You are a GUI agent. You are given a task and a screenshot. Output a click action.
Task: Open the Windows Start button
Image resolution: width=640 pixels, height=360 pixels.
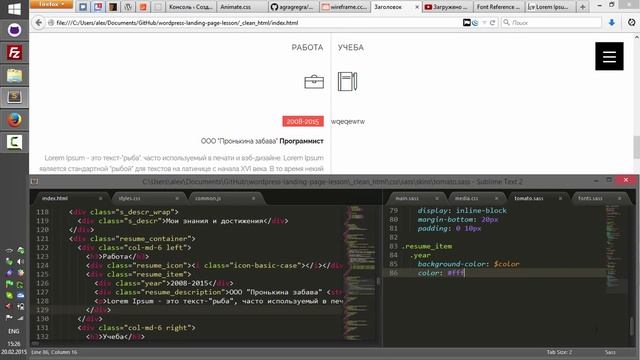tap(14, 9)
